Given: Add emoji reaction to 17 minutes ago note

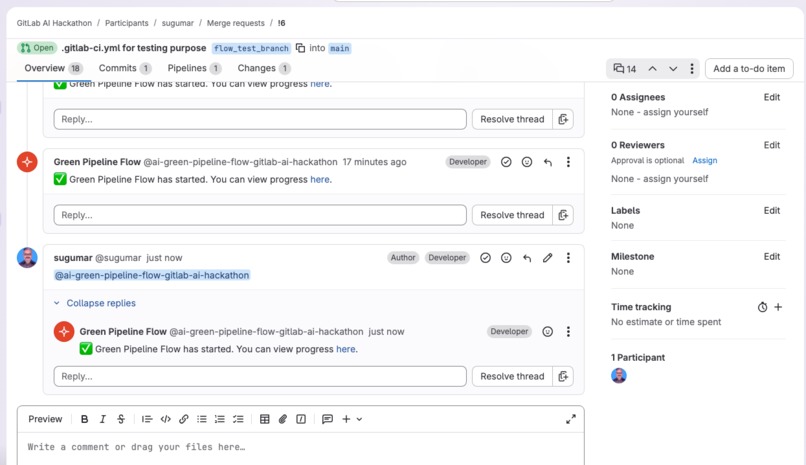Looking at the screenshot, I should 527,162.
